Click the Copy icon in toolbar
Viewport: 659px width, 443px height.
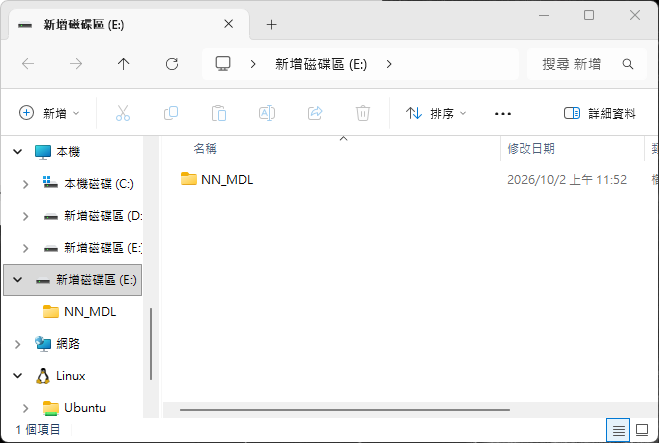pos(171,113)
